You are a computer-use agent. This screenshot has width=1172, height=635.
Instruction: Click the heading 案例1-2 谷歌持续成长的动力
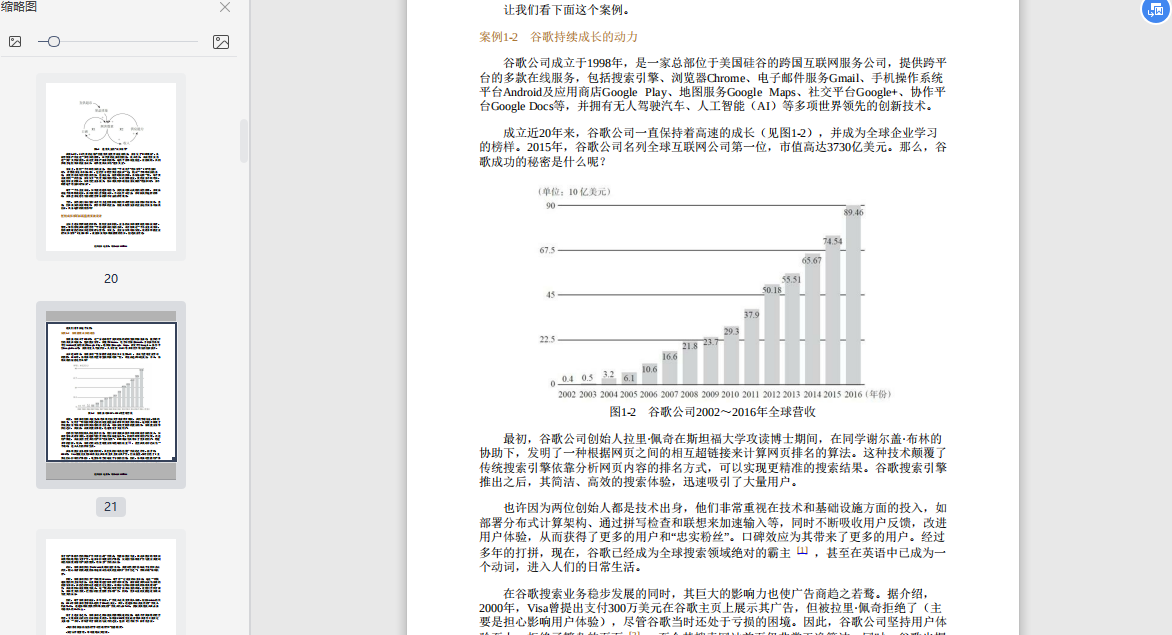(558, 37)
